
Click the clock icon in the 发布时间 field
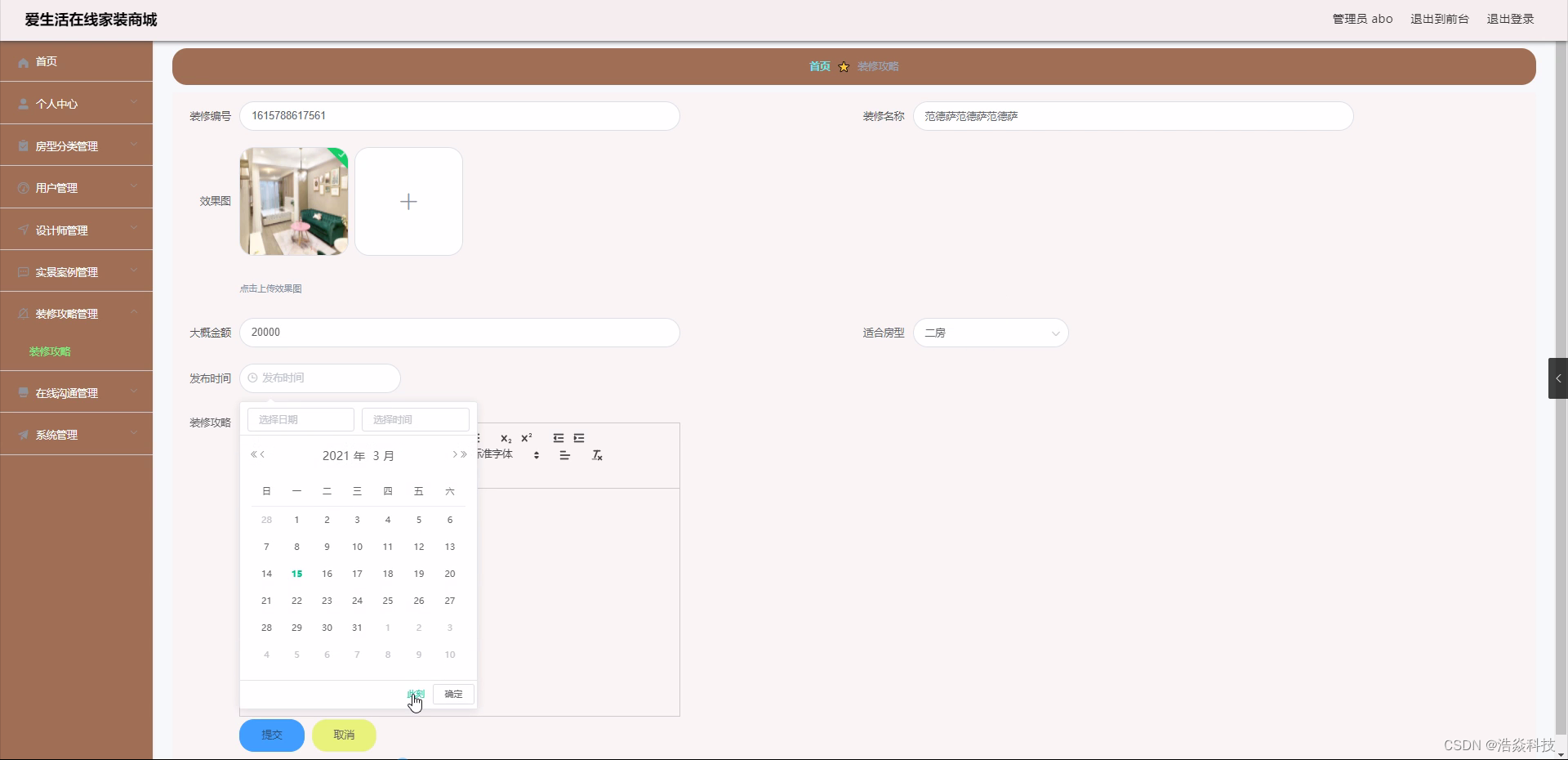252,378
